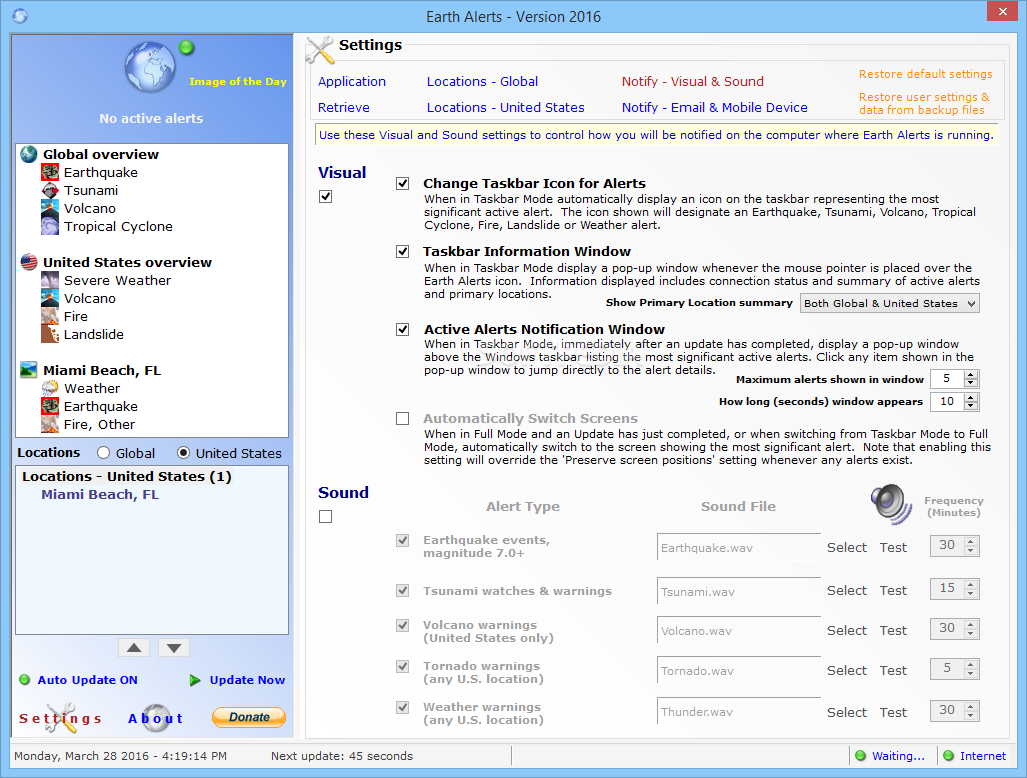Increase how long window appears seconds
Screen dimensions: 1027x778
click(971, 398)
